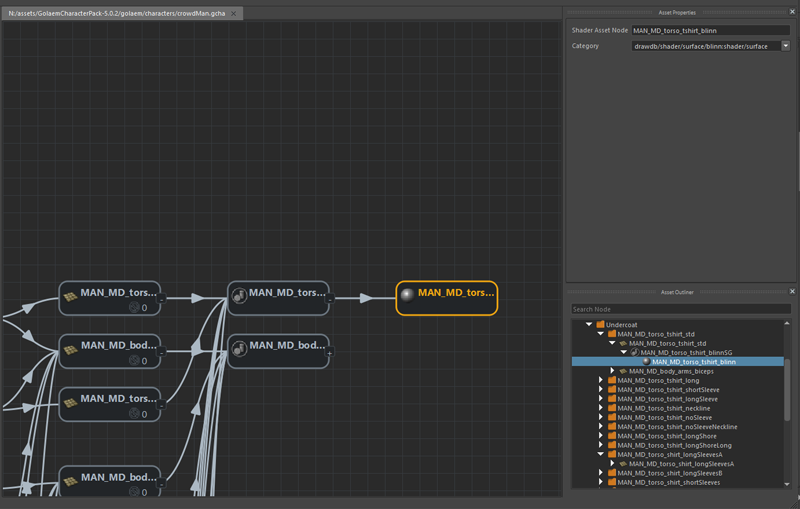Click the topmost MAN_MD_tors... mesh node
Image resolution: width=800 pixels, height=509 pixels.
(x=110, y=297)
